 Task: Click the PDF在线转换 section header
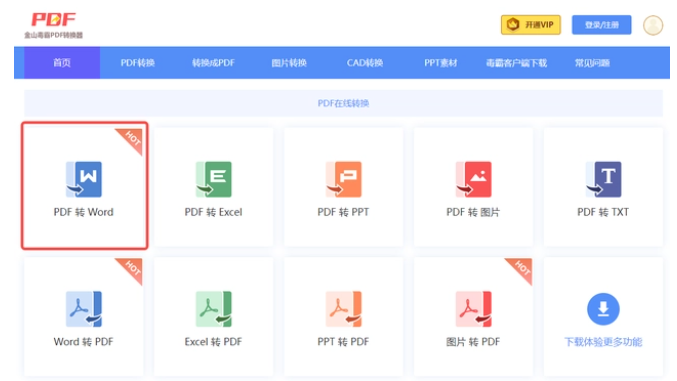[x=343, y=103]
